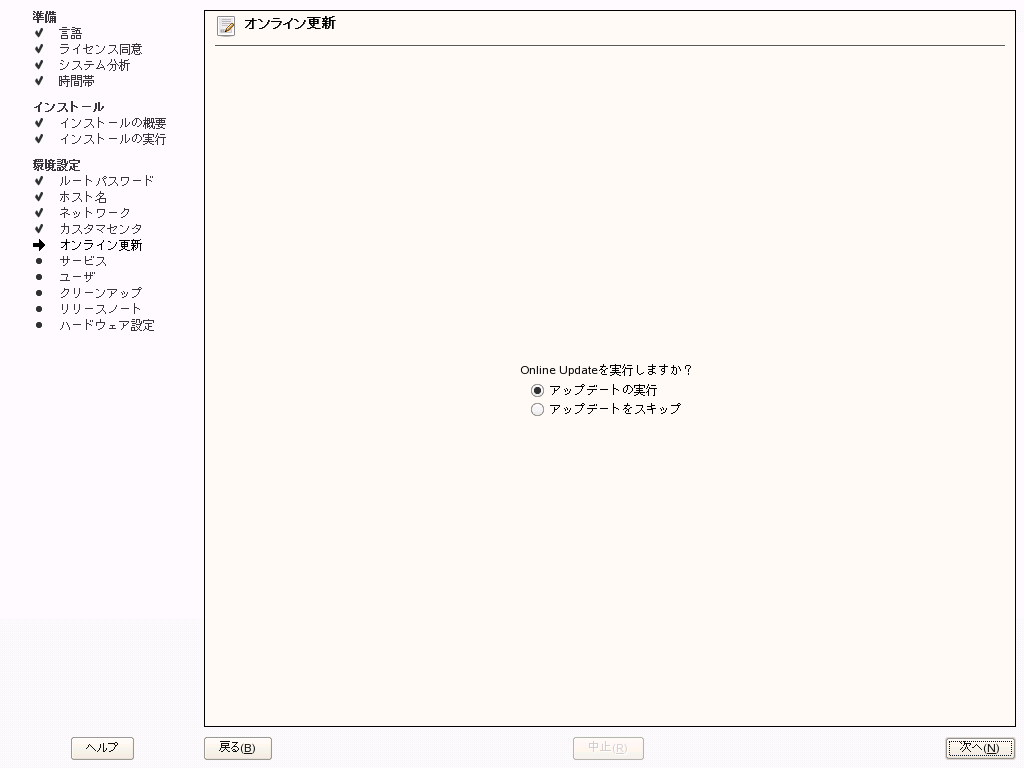1024x768 pixels.
Task: Click the checkmark icon beside 言語
Action: (x=37, y=32)
